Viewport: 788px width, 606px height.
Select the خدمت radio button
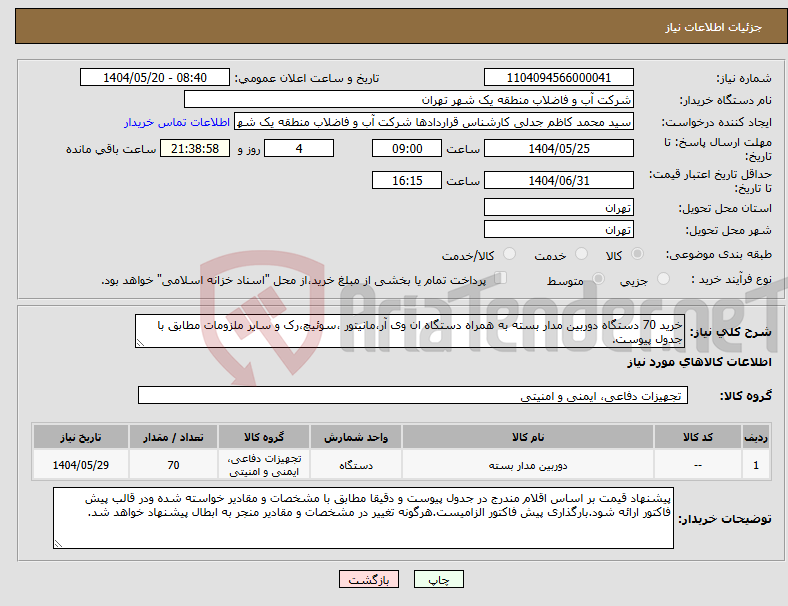click(581, 254)
